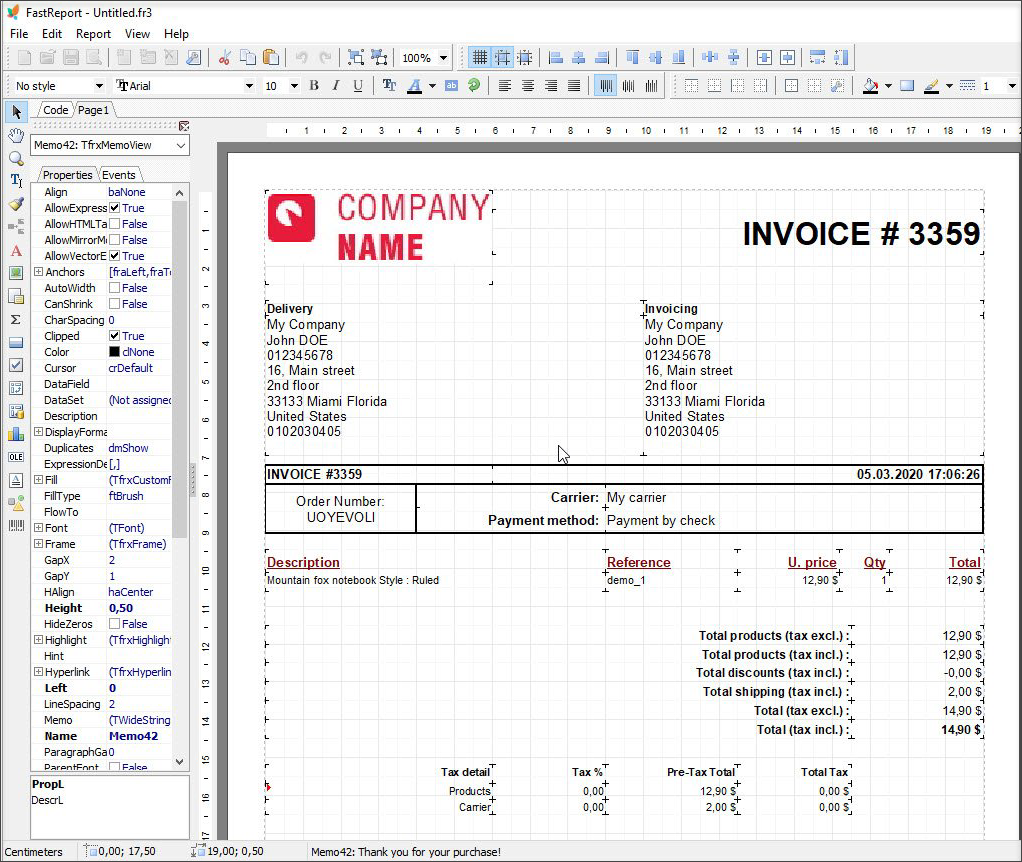1022x862 pixels.
Task: Open the Help menu
Action: [x=176, y=34]
